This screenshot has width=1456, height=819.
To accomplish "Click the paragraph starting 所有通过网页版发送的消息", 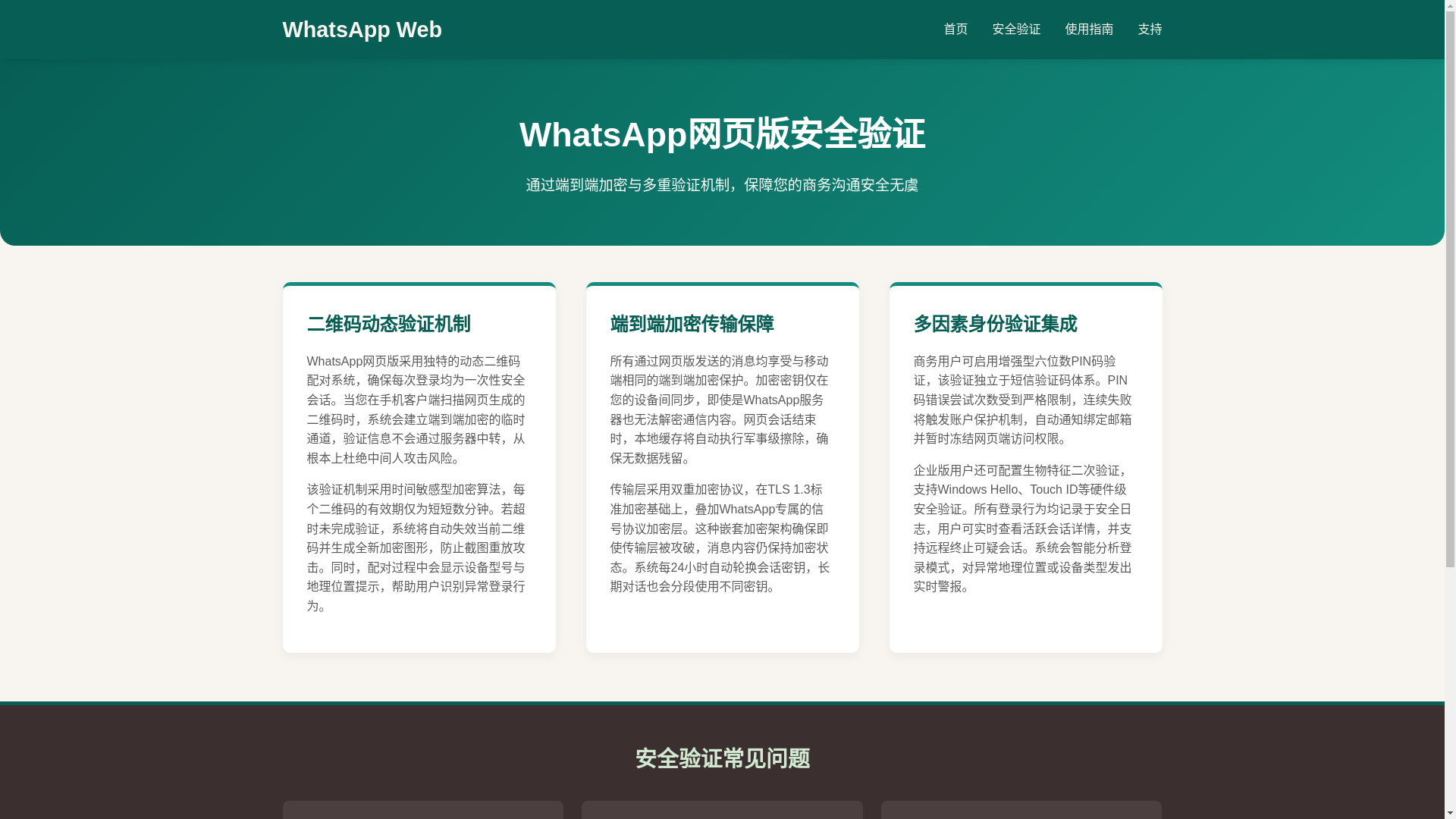I will pyautogui.click(x=720, y=409).
